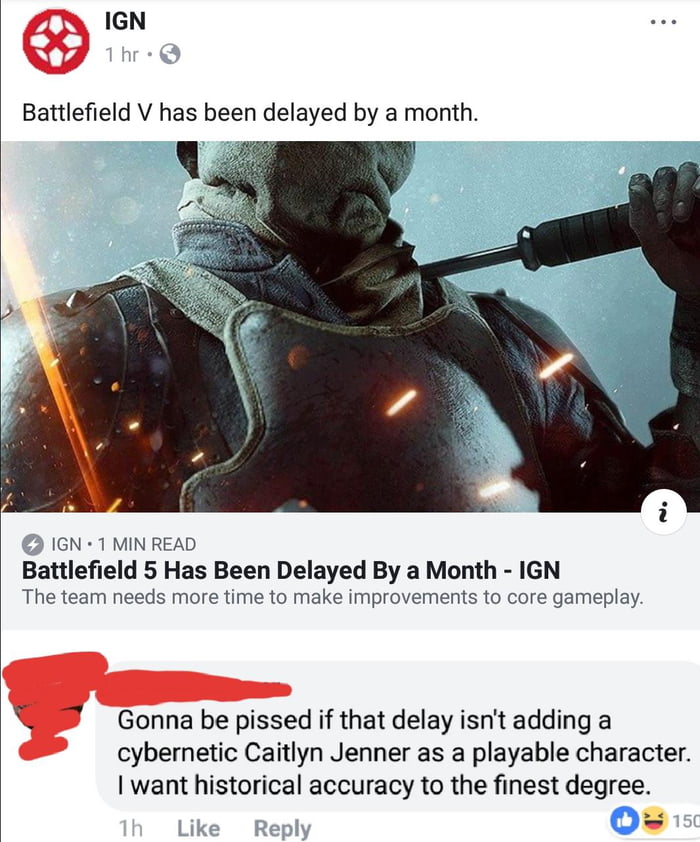Open the IGN page profile picture

(56, 41)
